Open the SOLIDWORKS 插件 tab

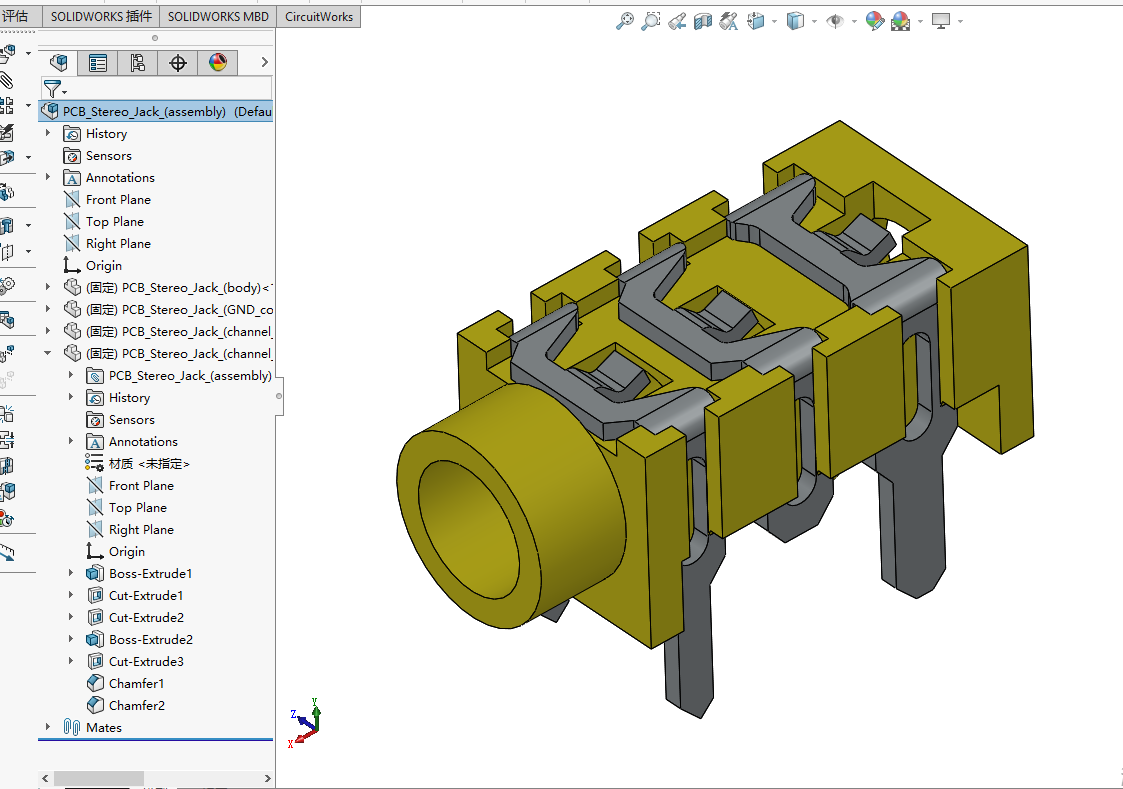pos(101,16)
